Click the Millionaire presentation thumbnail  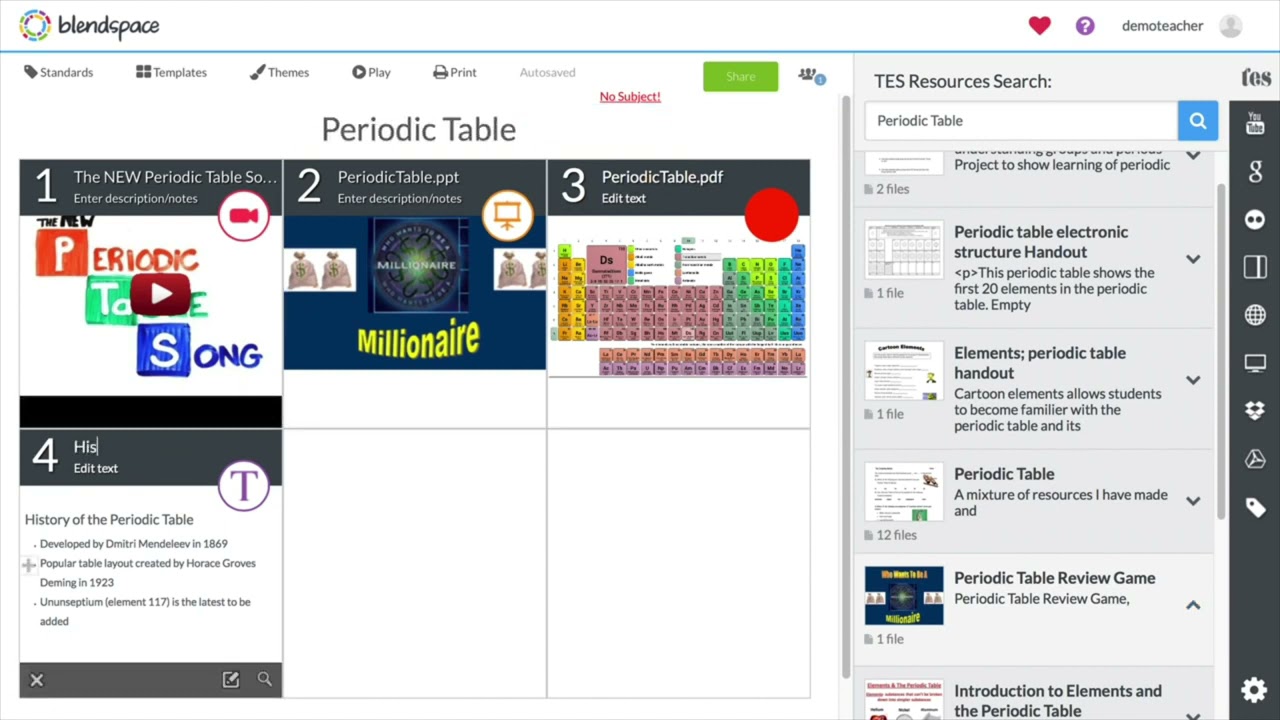click(415, 293)
